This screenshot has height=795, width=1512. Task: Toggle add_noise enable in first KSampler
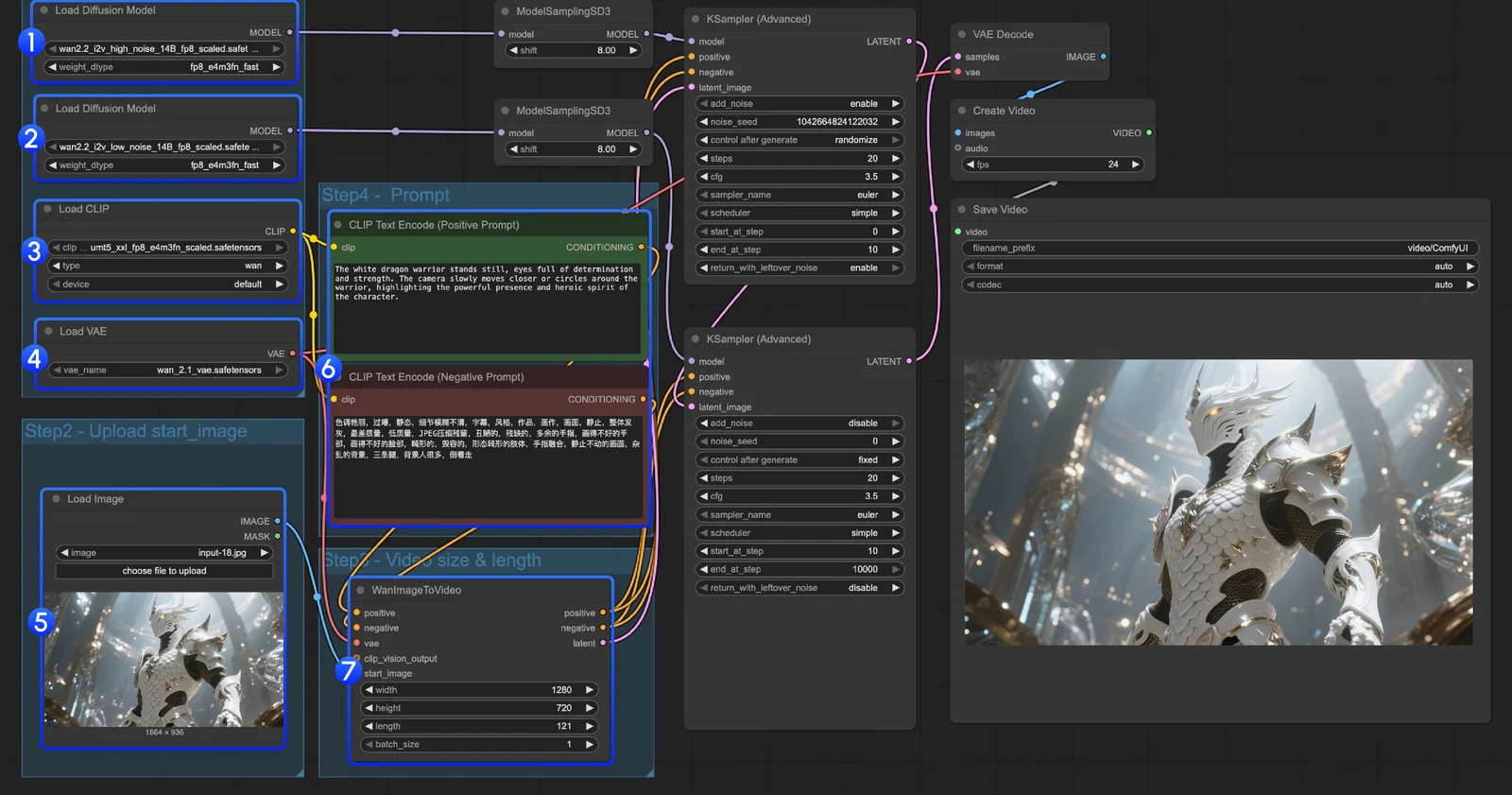tap(799, 104)
